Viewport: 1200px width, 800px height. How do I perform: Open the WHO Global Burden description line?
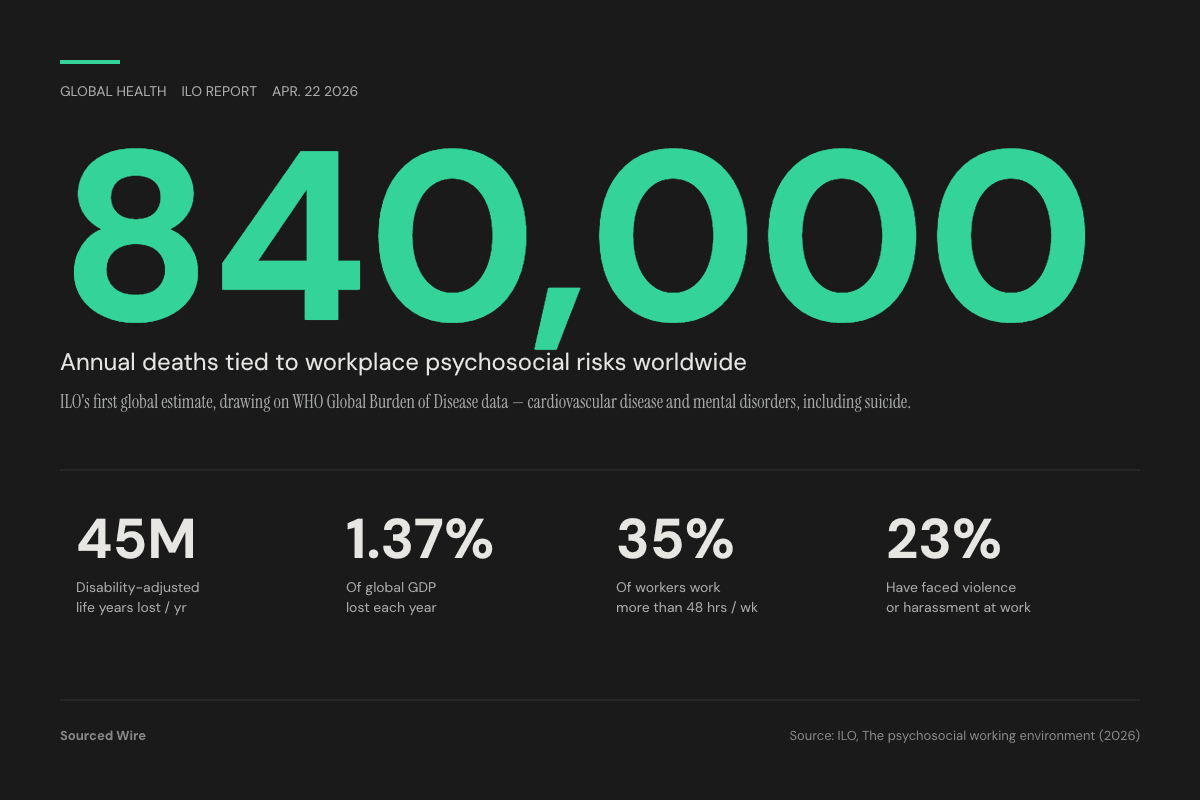[484, 400]
